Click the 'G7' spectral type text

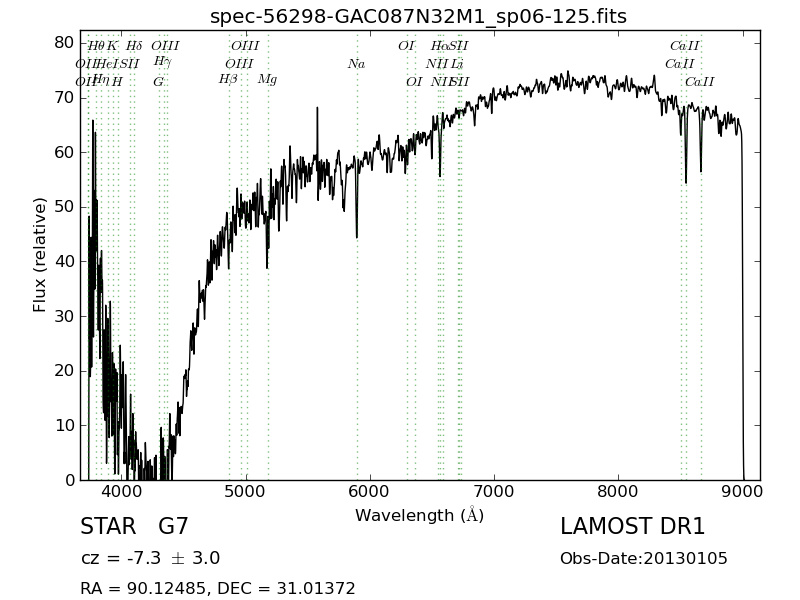(x=173, y=526)
